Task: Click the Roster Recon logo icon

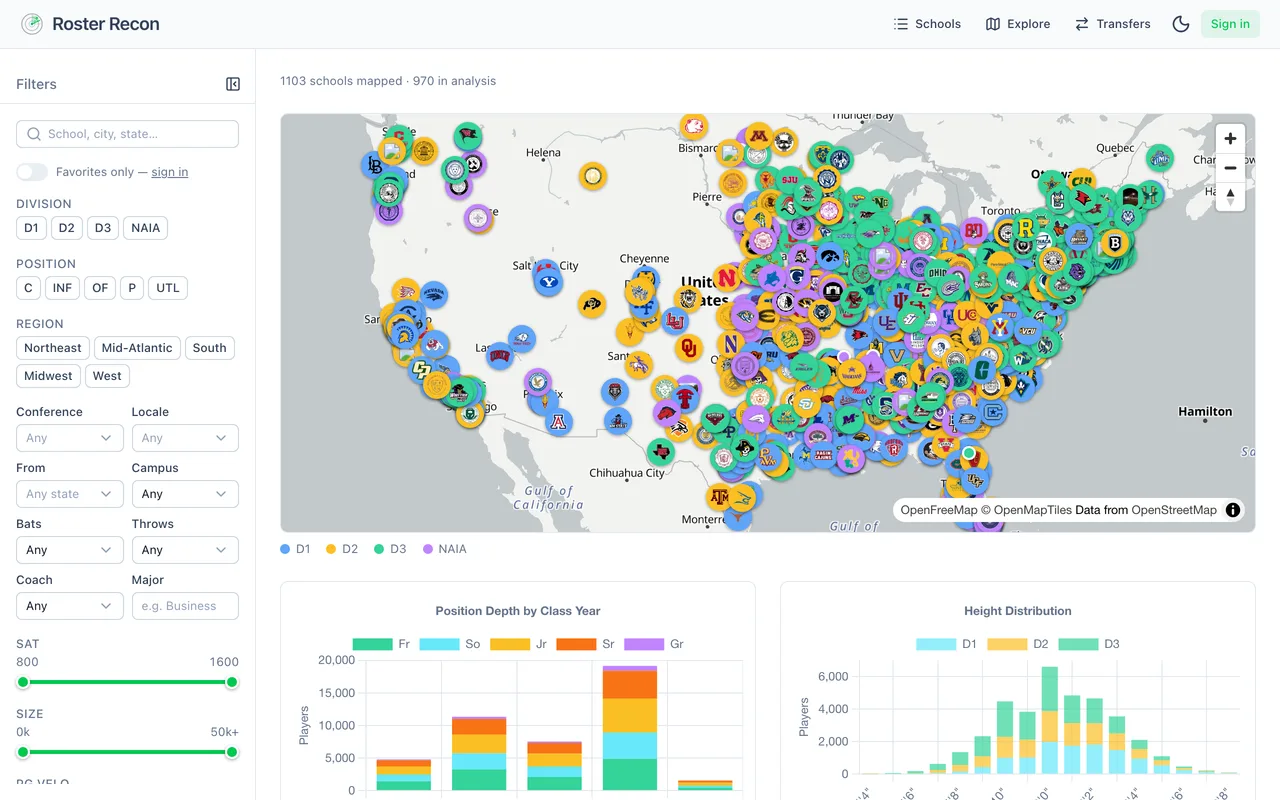Action: (x=32, y=24)
